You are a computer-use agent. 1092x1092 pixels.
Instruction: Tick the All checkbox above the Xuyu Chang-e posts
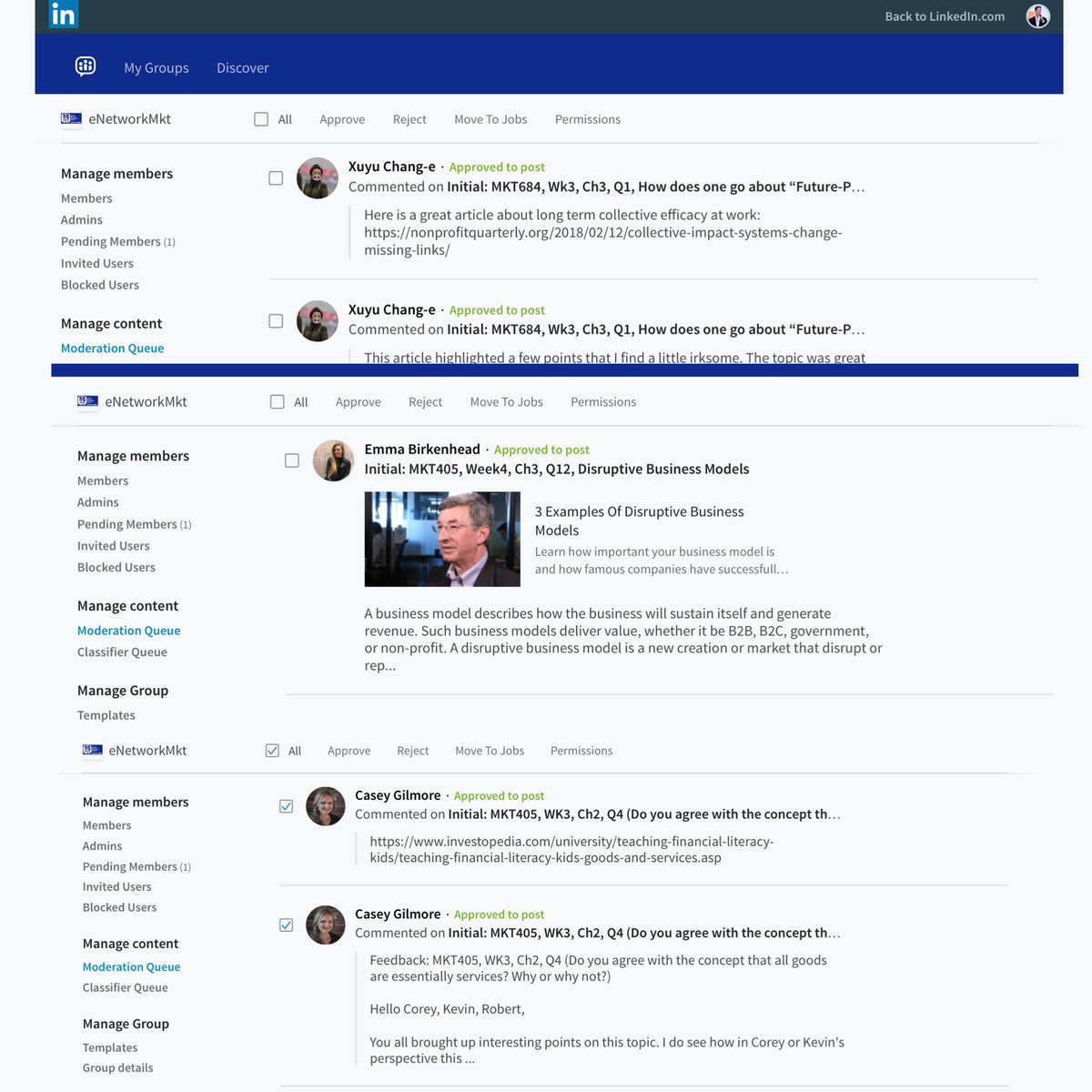pos(261,119)
